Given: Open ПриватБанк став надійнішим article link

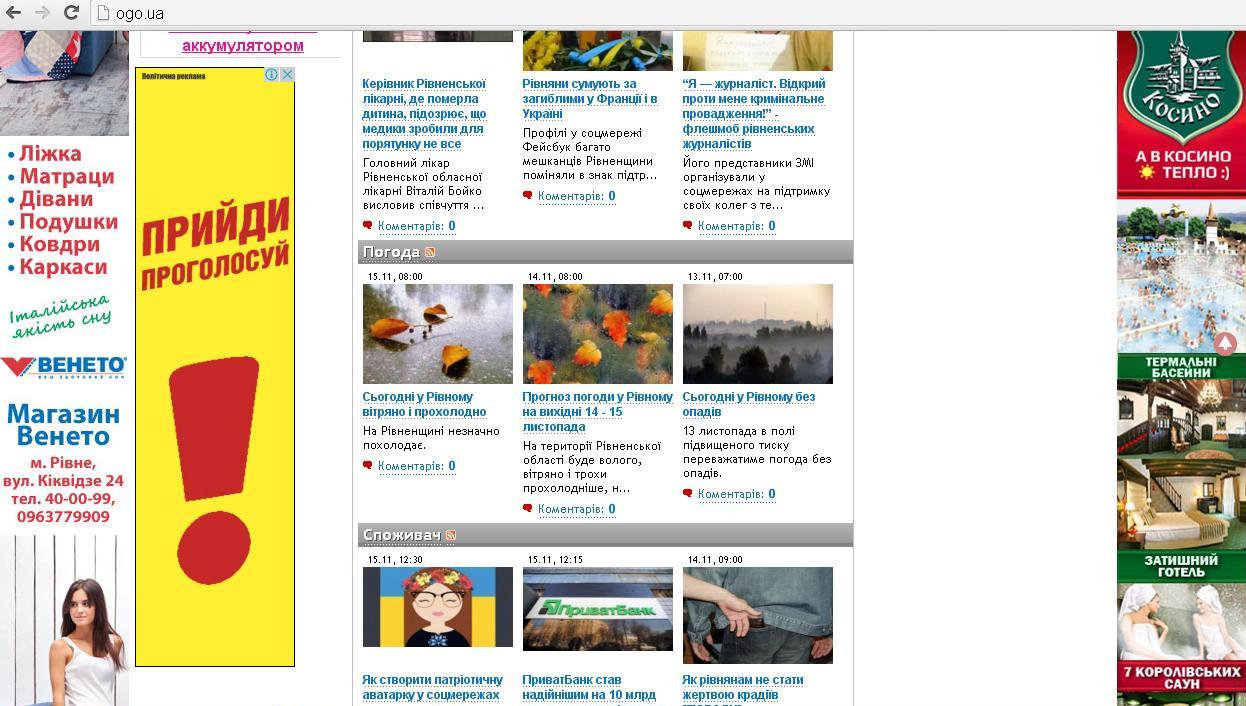Looking at the screenshot, I should pos(588,687).
